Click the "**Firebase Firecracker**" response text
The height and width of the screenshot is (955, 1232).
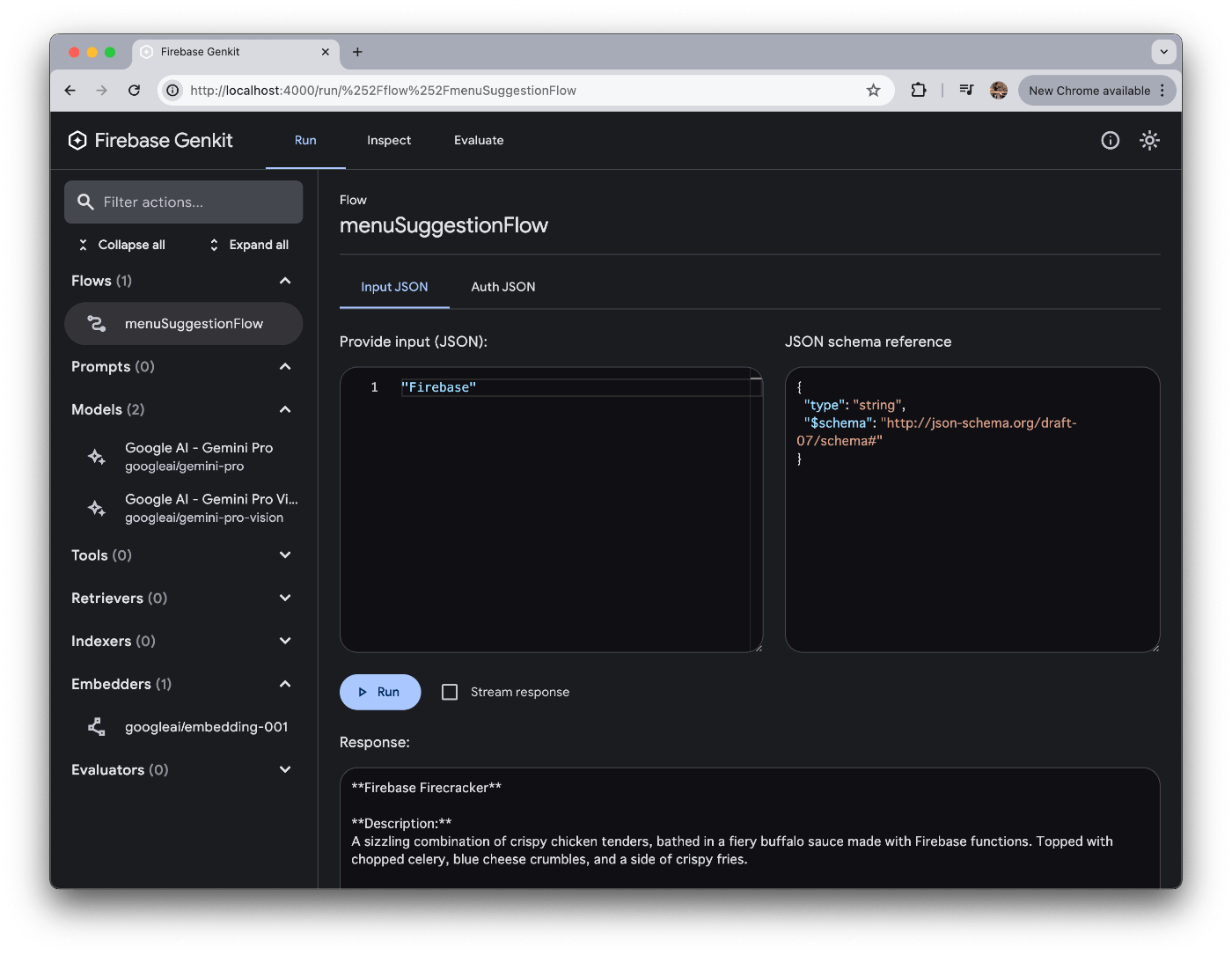point(426,788)
